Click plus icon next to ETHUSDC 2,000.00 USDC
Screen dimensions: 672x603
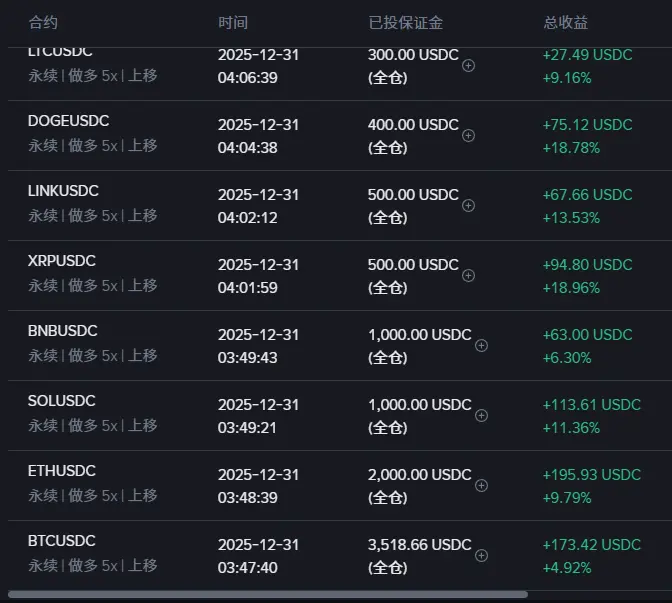point(481,485)
